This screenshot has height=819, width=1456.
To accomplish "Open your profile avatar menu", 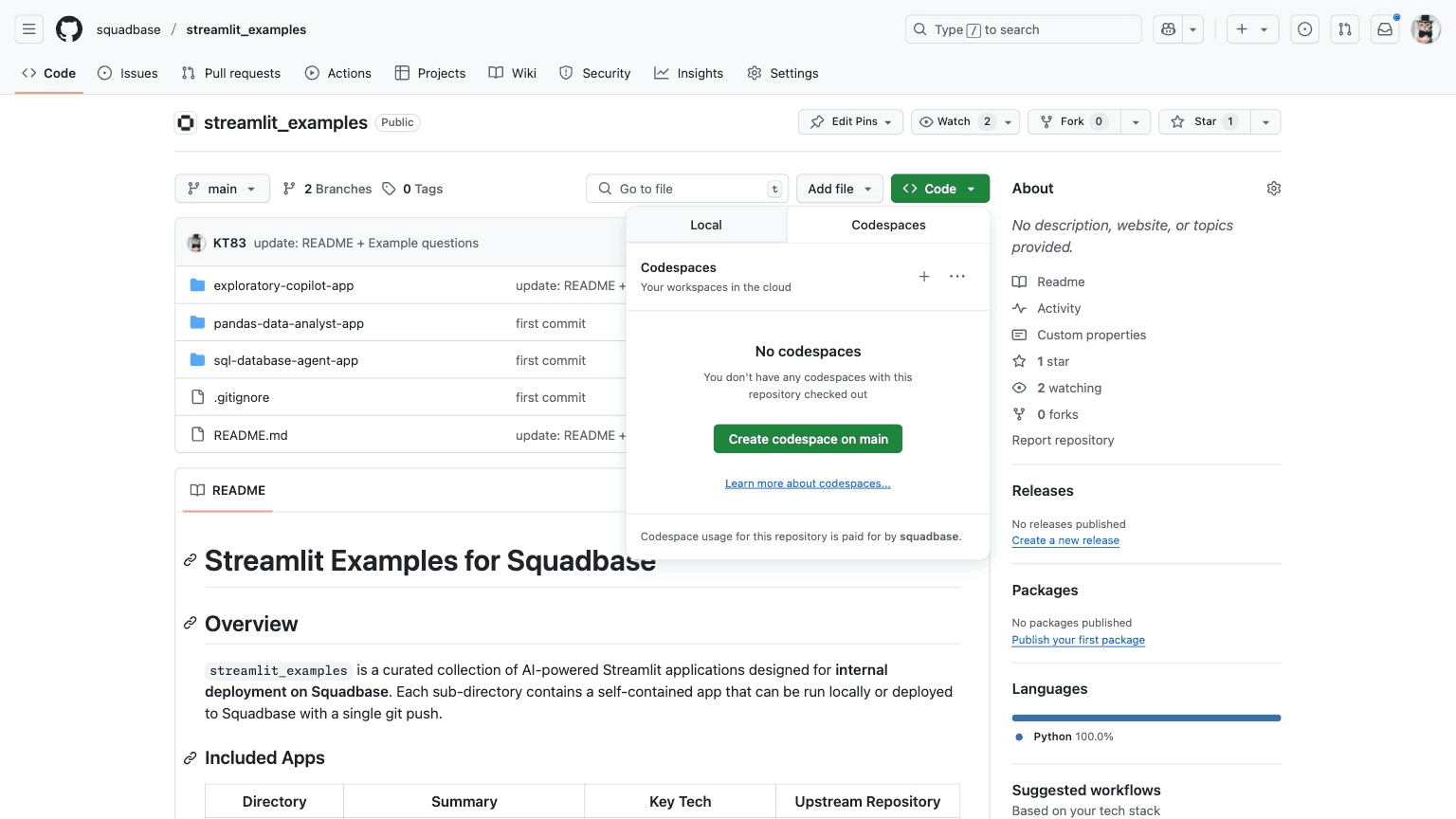I will tap(1425, 28).
